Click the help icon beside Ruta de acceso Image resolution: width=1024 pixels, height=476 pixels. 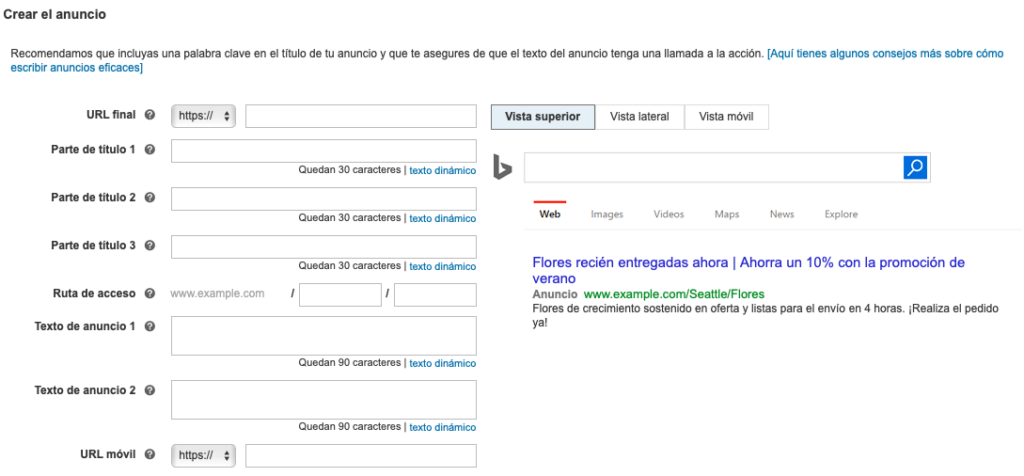point(150,293)
